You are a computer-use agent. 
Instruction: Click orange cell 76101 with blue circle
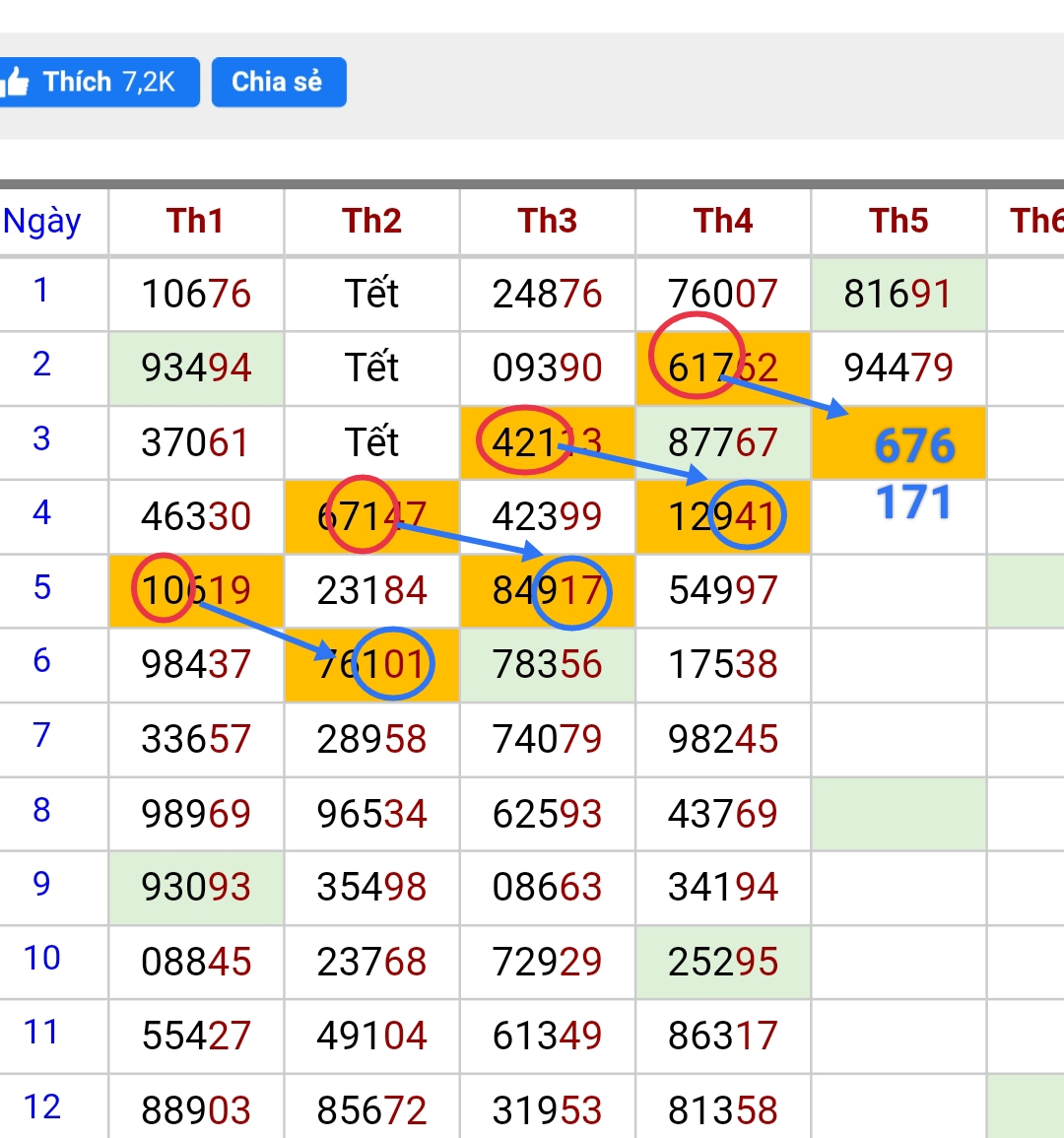(x=371, y=664)
